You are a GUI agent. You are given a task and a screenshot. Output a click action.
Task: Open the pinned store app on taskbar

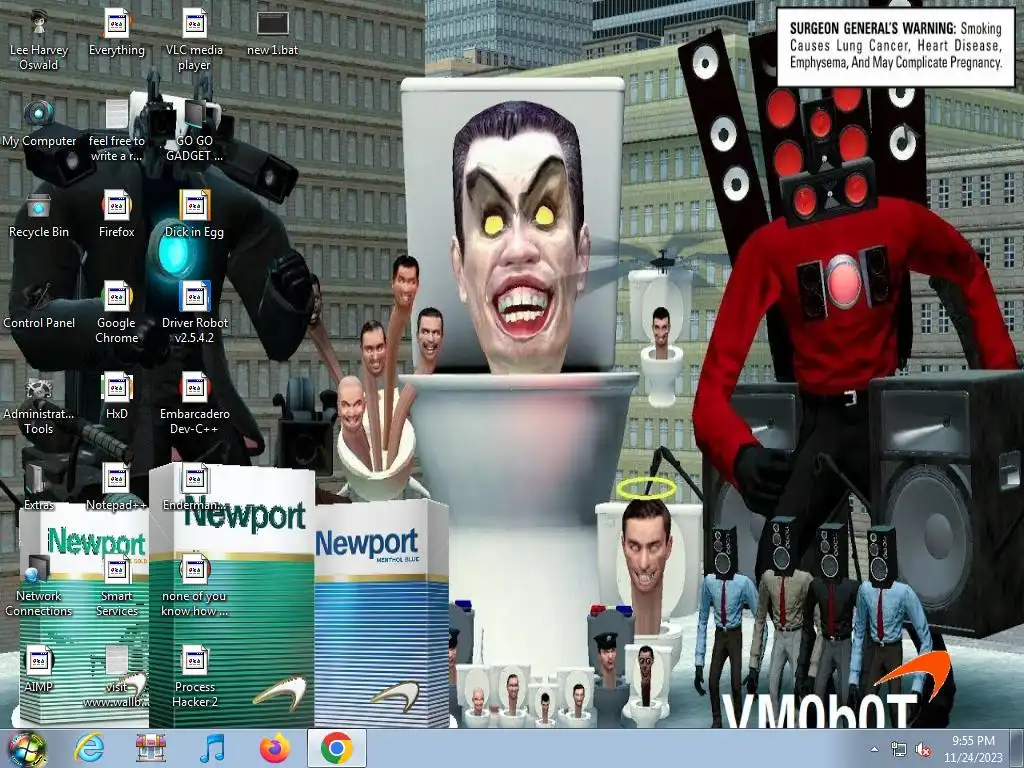(x=150, y=748)
